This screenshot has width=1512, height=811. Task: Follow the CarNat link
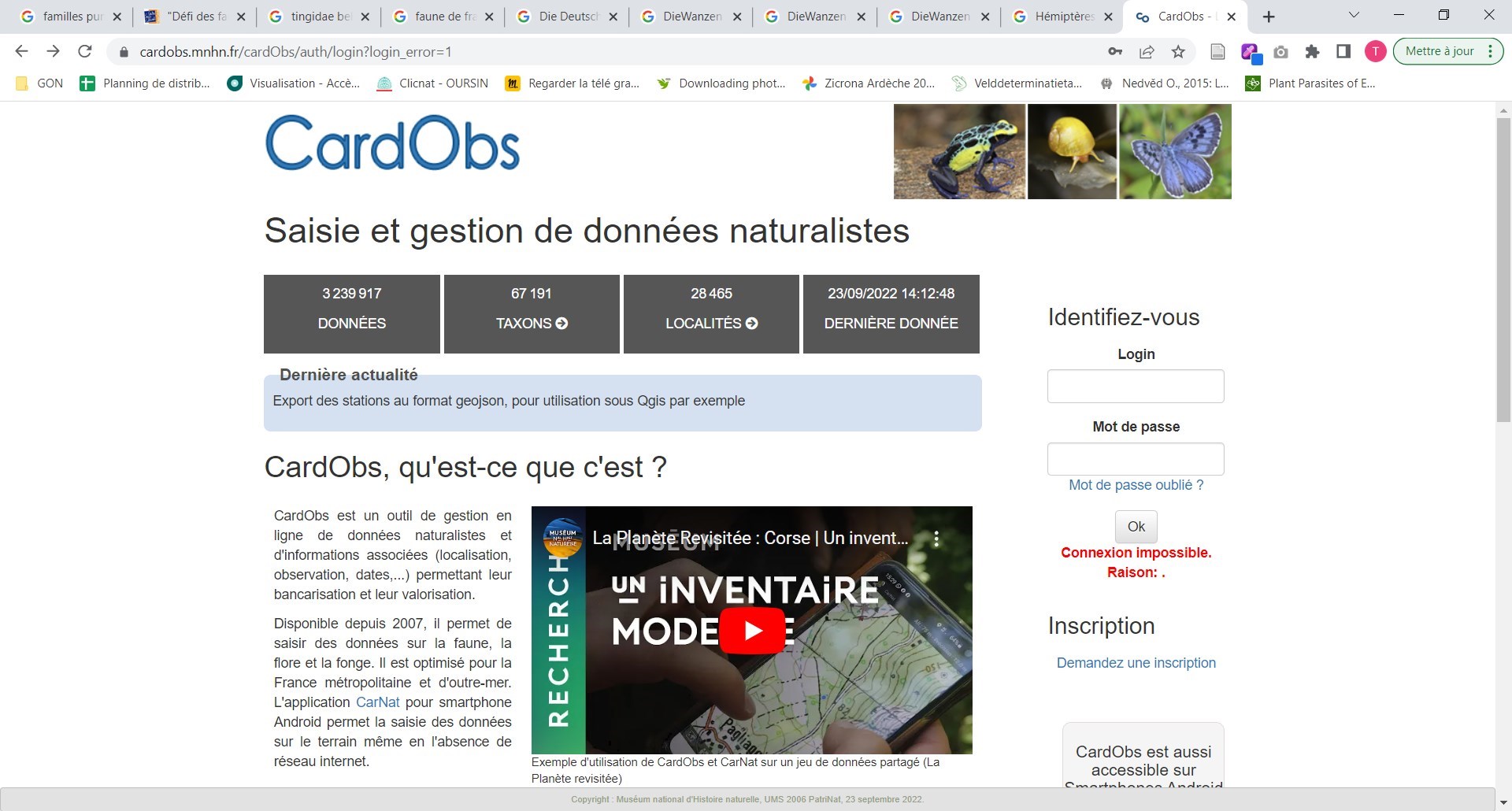(x=378, y=702)
